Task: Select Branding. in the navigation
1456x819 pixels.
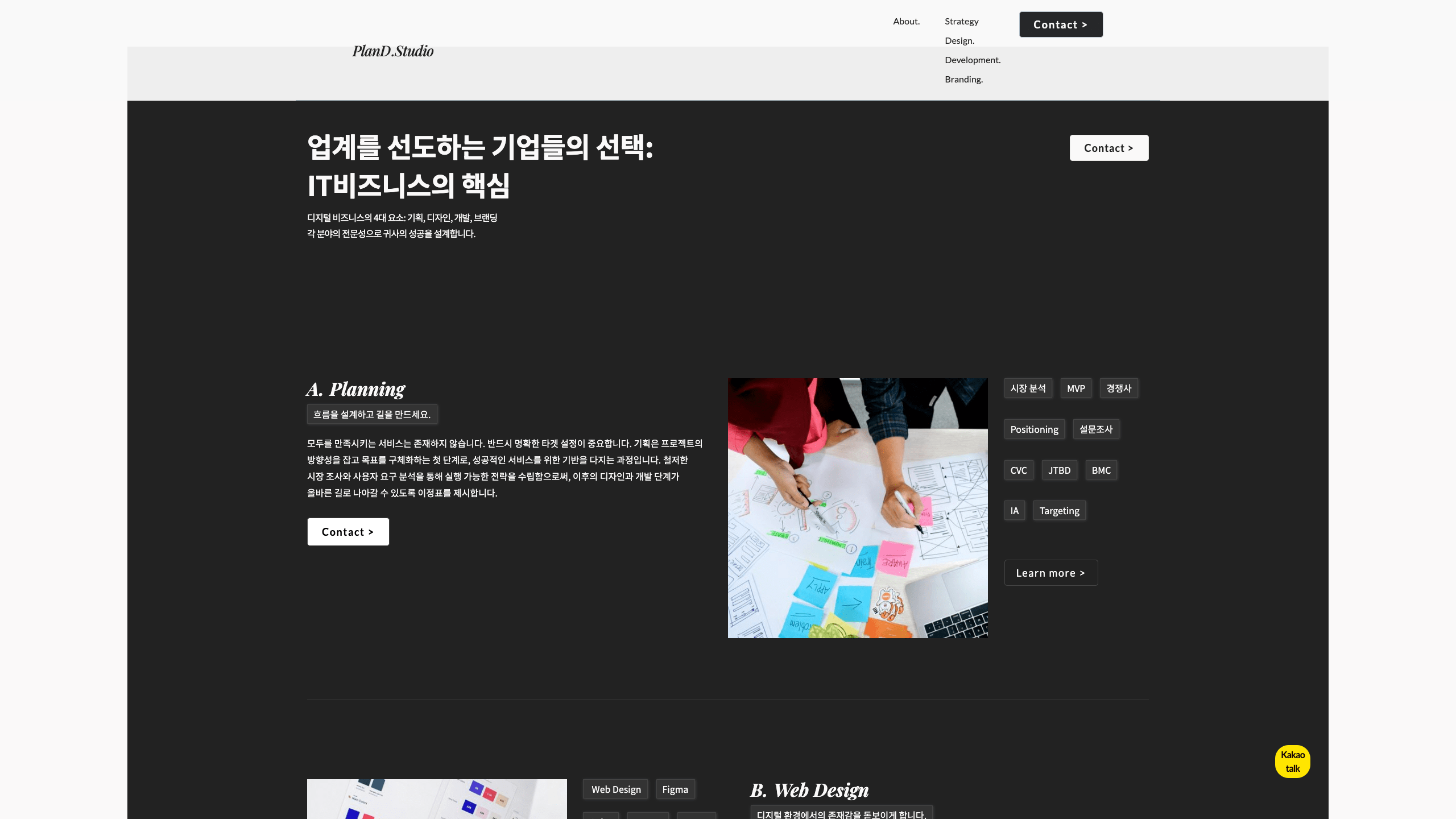Action: click(x=963, y=80)
